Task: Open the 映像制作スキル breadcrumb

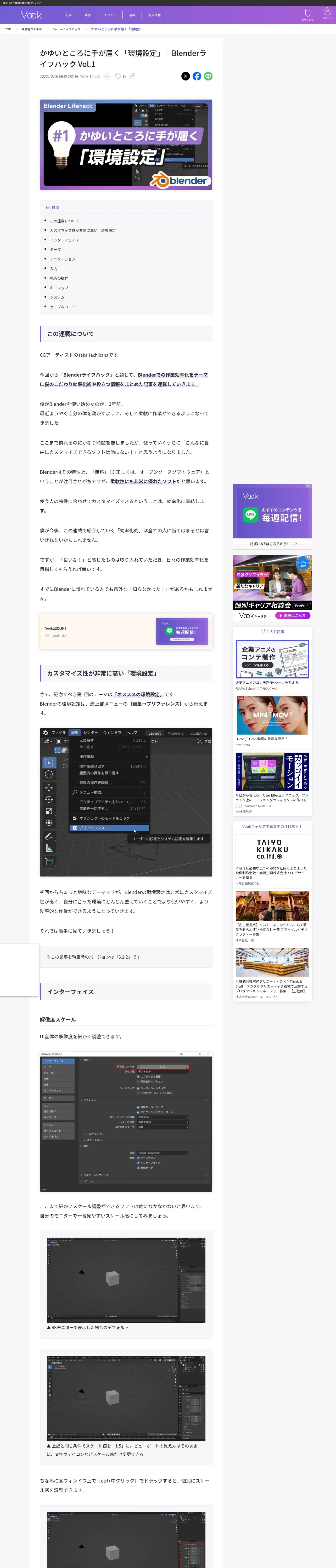Action: [x=32, y=29]
